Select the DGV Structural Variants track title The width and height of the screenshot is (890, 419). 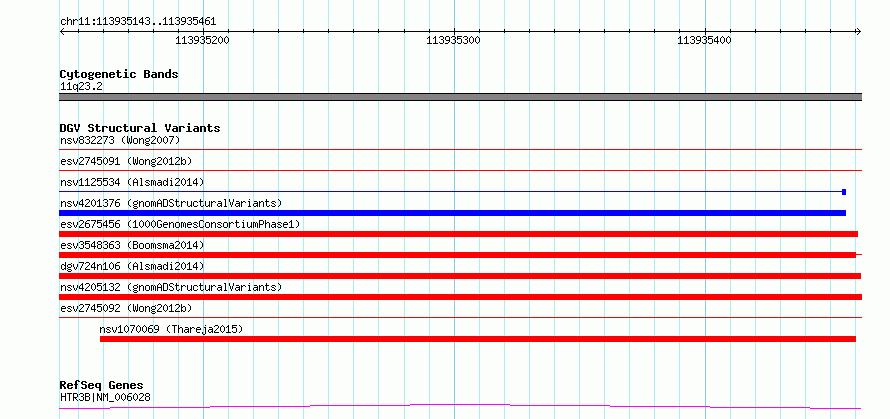tap(140, 128)
